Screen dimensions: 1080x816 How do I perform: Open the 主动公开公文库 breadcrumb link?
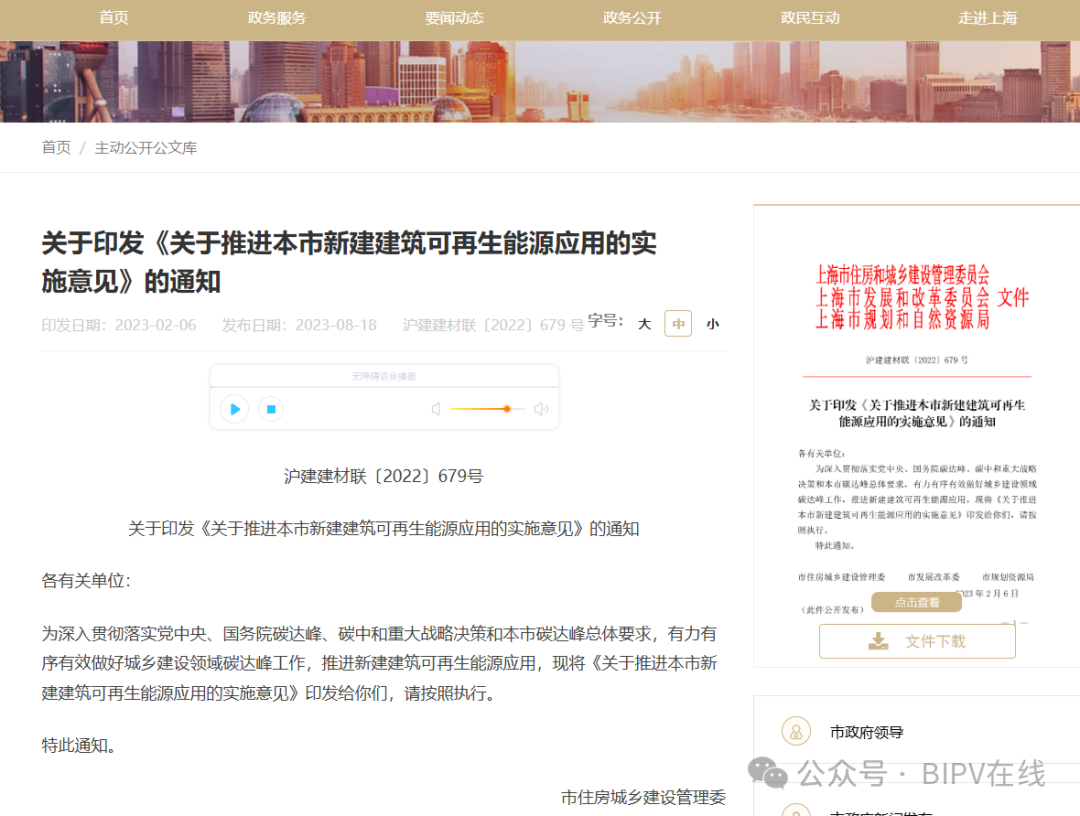coord(146,148)
